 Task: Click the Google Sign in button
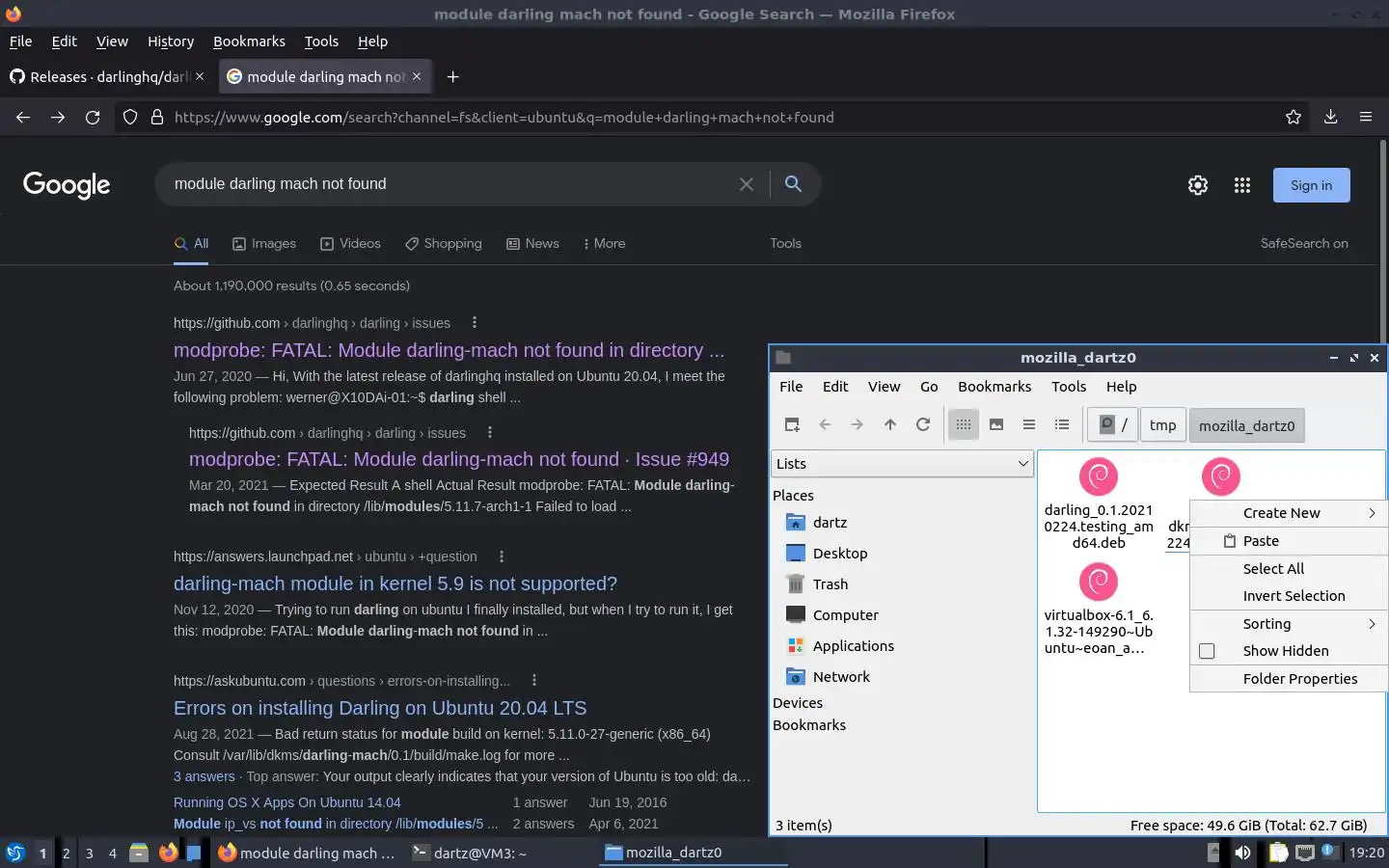[1311, 185]
